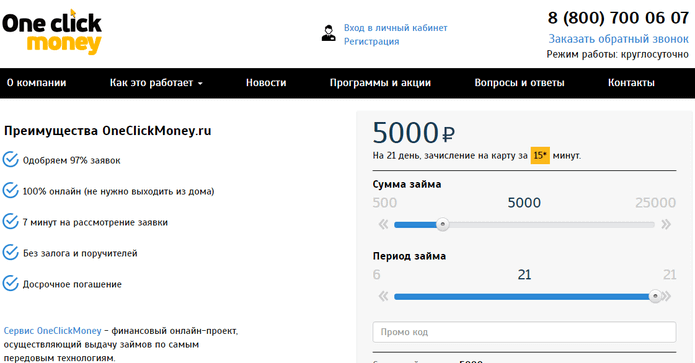This screenshot has height=363, width=695.
Task: Click the maximum amount label 25000
Action: pos(656,203)
